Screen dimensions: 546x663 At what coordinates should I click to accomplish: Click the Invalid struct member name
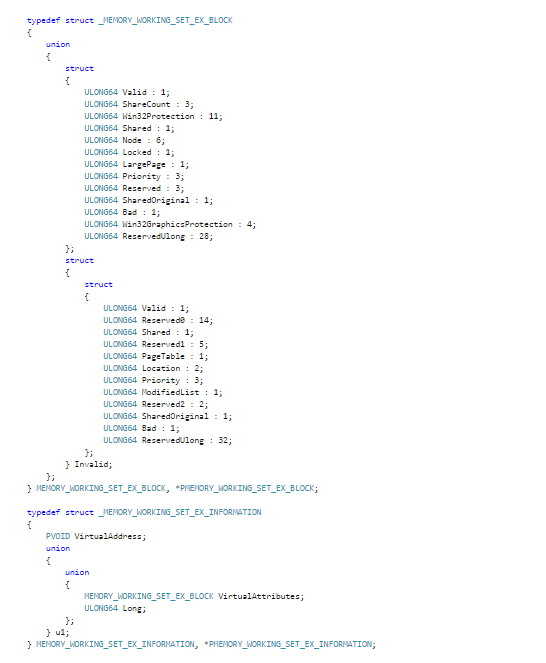pyautogui.click(x=92, y=464)
